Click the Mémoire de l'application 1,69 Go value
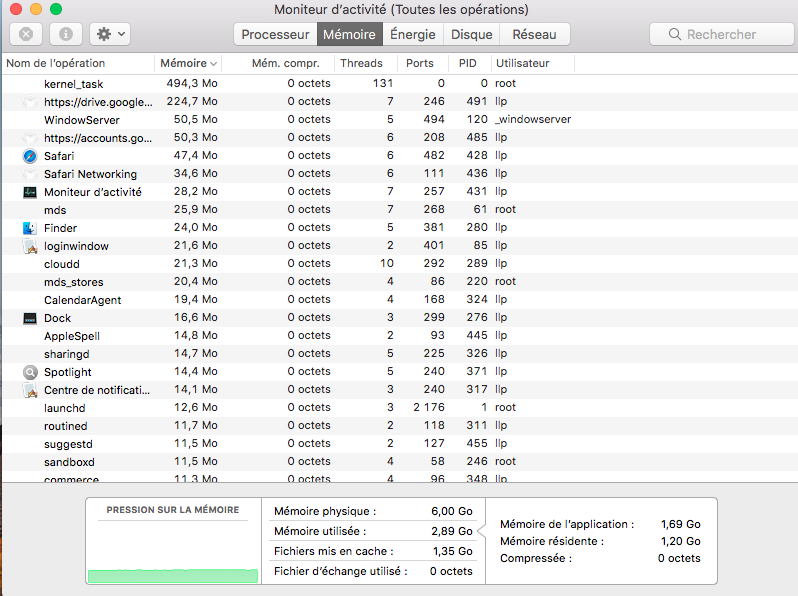 [x=680, y=524]
